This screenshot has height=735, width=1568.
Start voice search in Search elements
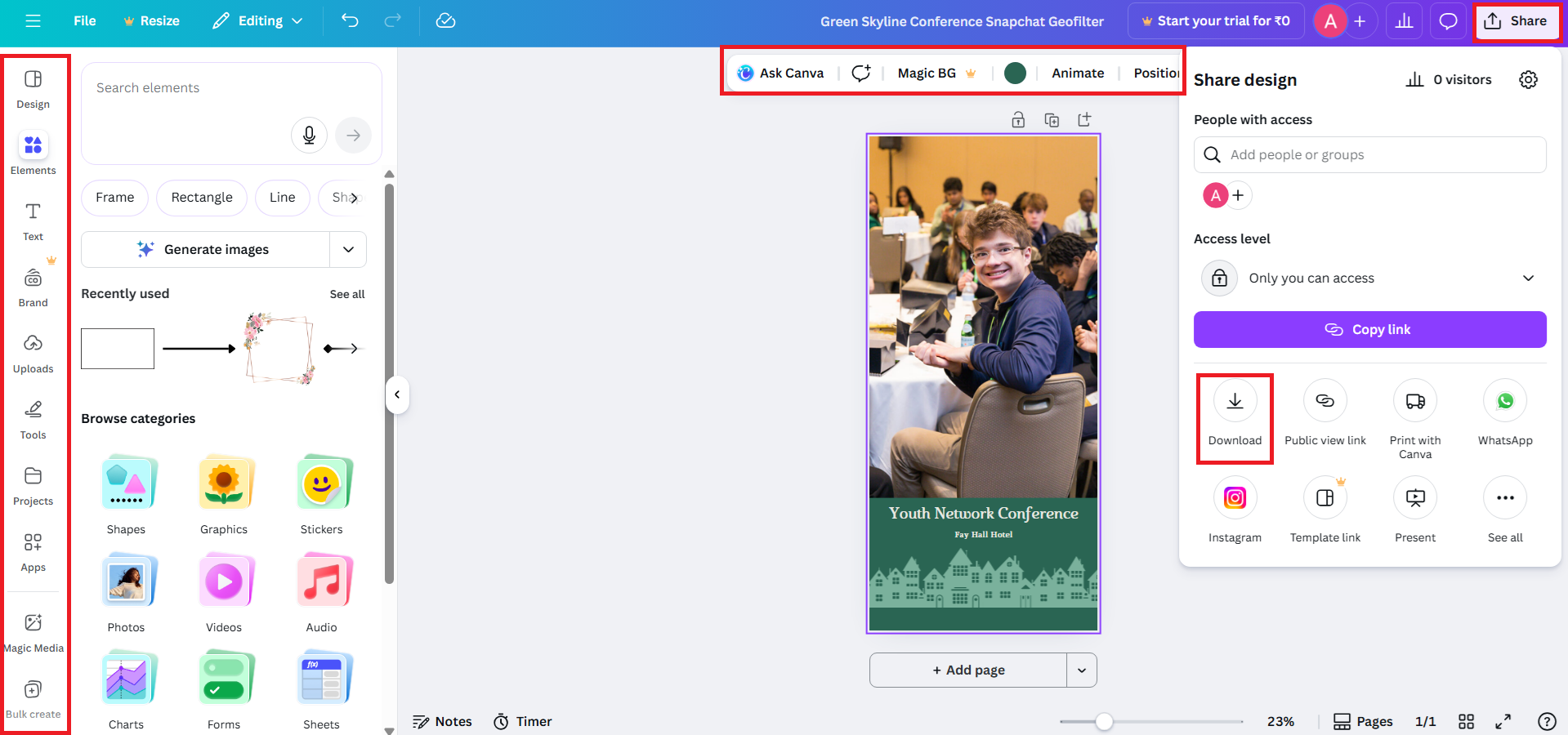(309, 136)
